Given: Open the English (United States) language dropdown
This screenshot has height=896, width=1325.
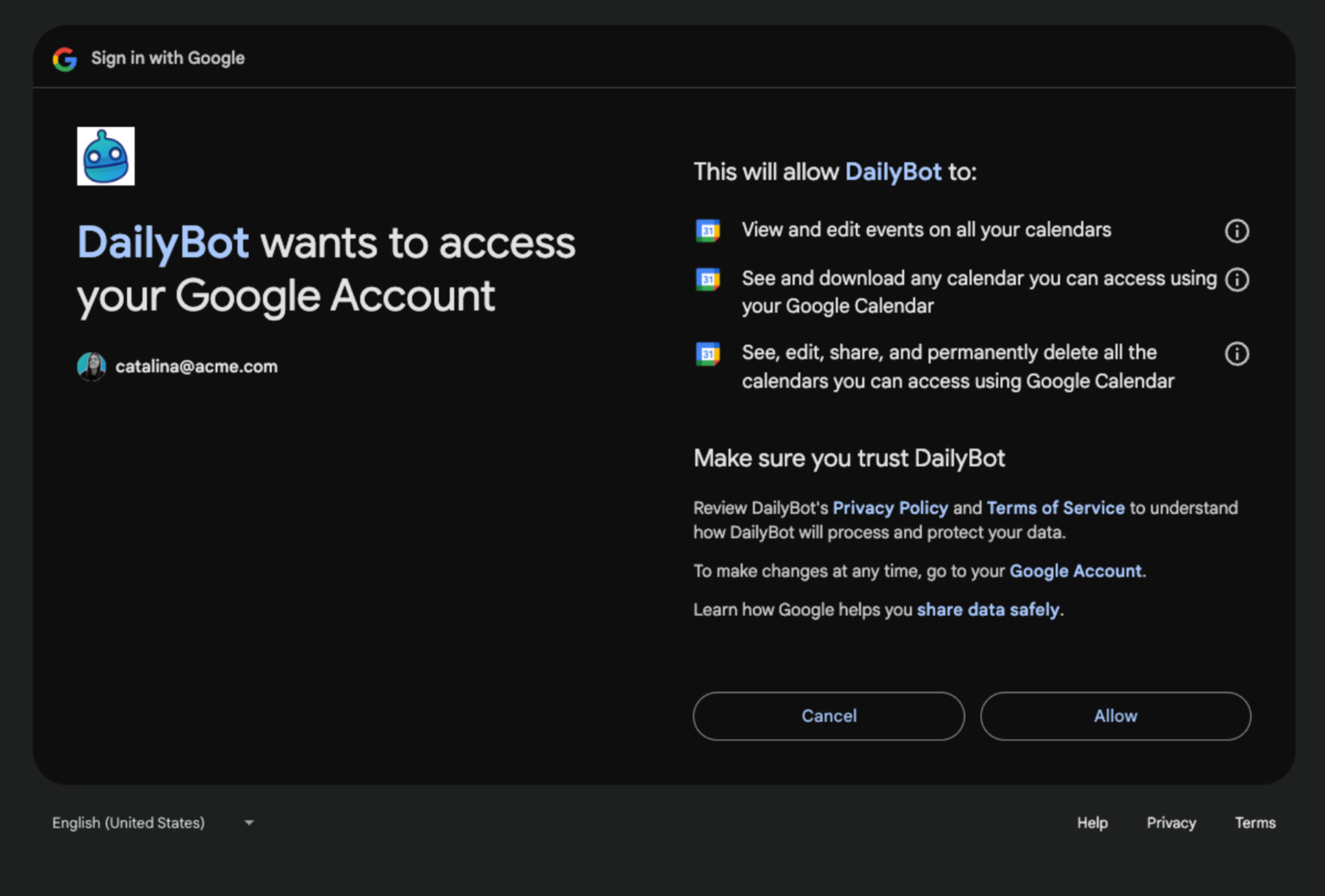Looking at the screenshot, I should [x=129, y=823].
